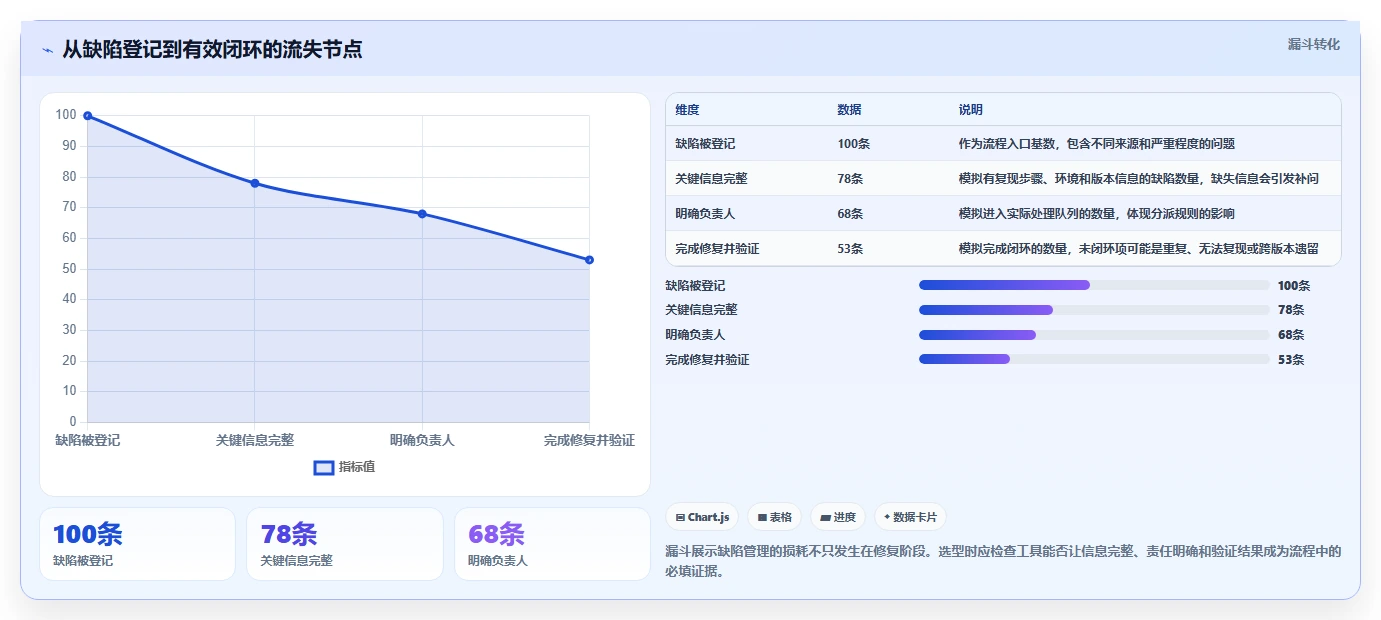Select table cell 关键信息完整 in 维度 column

[x=711, y=179]
